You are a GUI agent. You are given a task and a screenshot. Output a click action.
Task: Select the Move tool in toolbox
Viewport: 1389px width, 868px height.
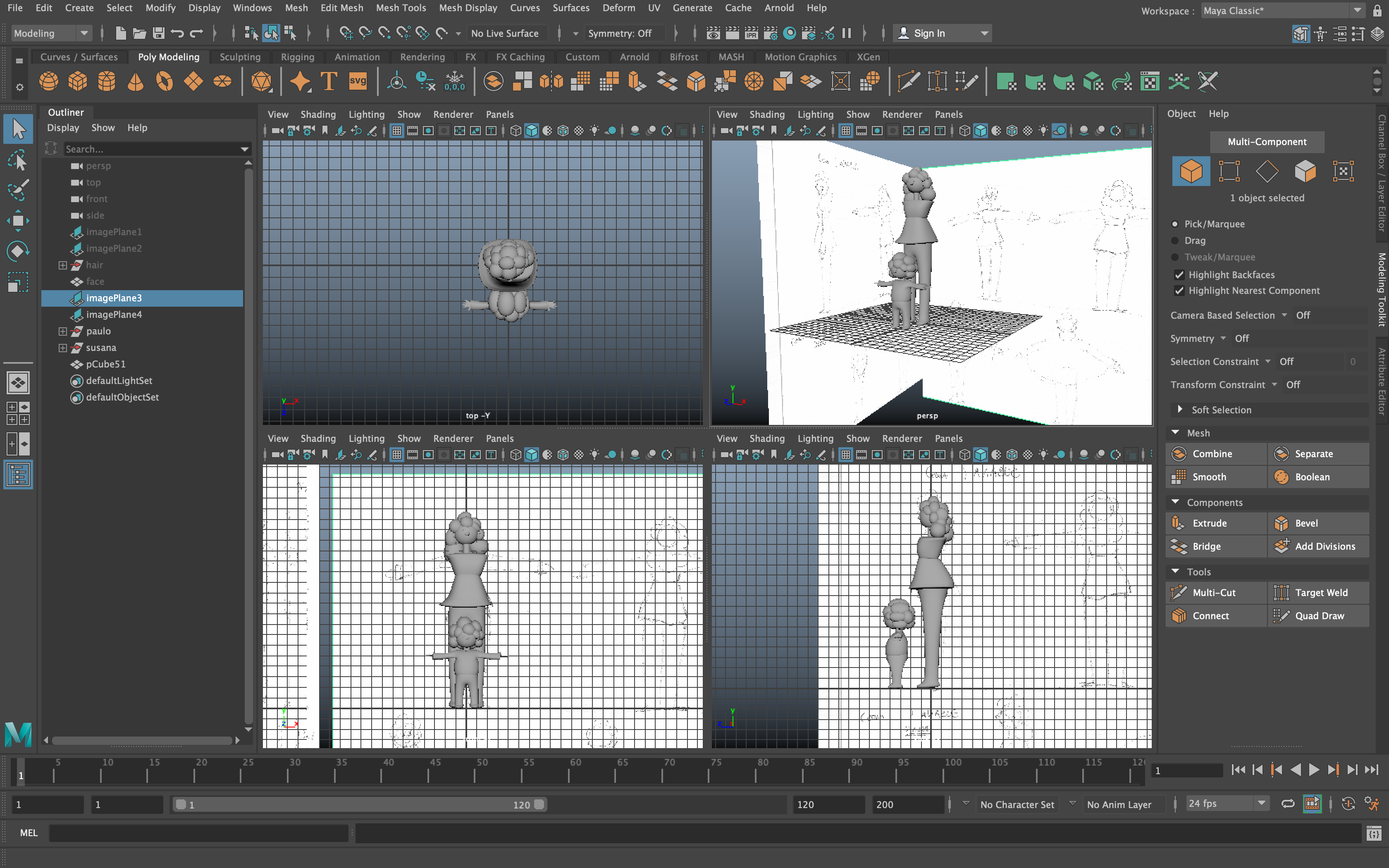18,221
